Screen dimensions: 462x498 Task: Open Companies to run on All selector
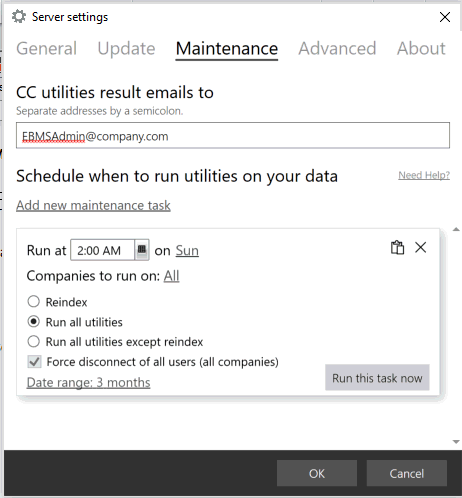[x=171, y=276]
